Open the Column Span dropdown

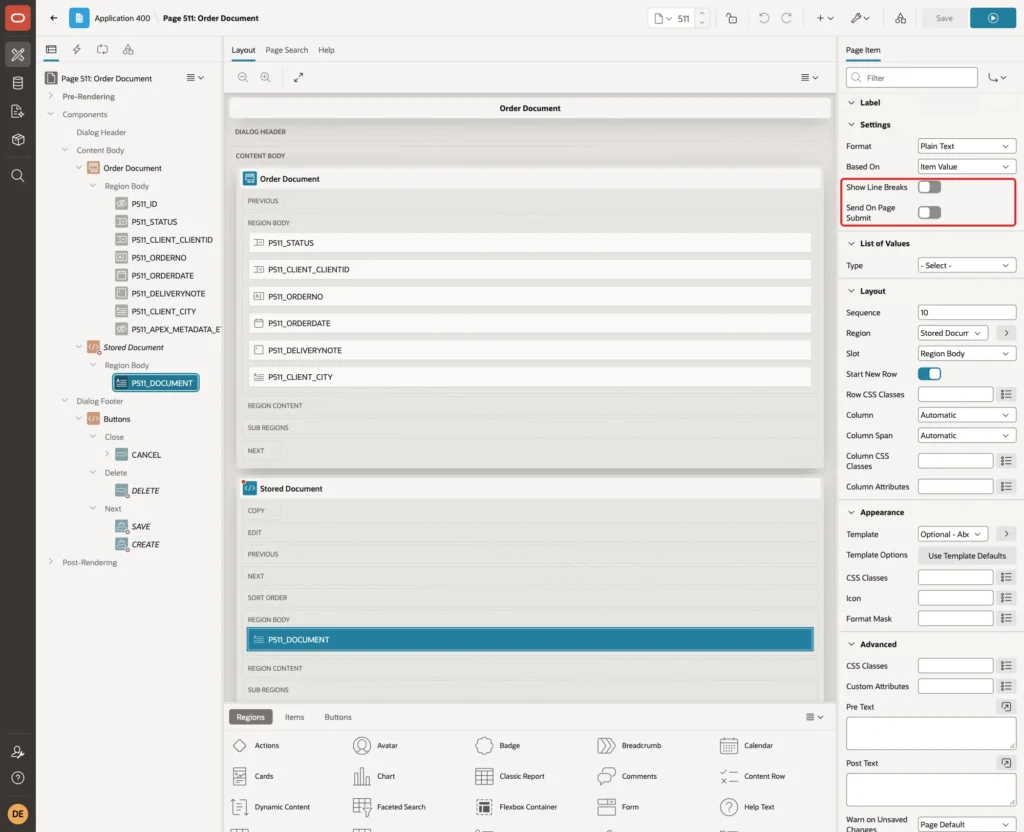967,436
